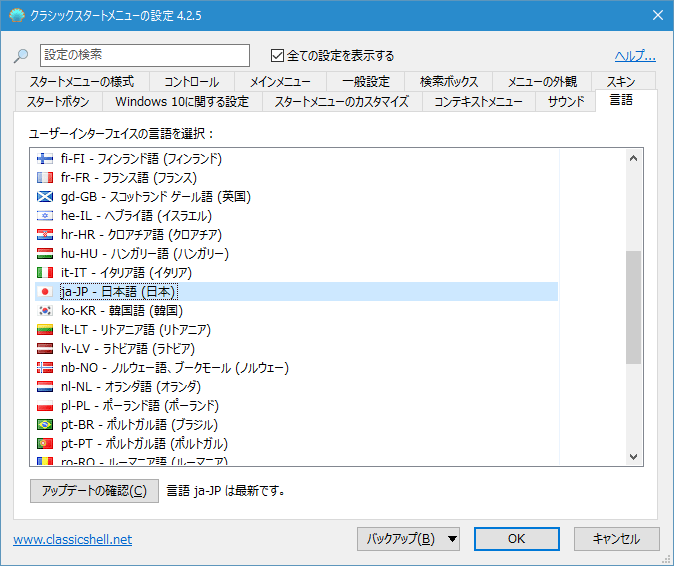The width and height of the screenshot is (674, 566).
Task: Click the magnifier search icon
Action: (x=21, y=56)
